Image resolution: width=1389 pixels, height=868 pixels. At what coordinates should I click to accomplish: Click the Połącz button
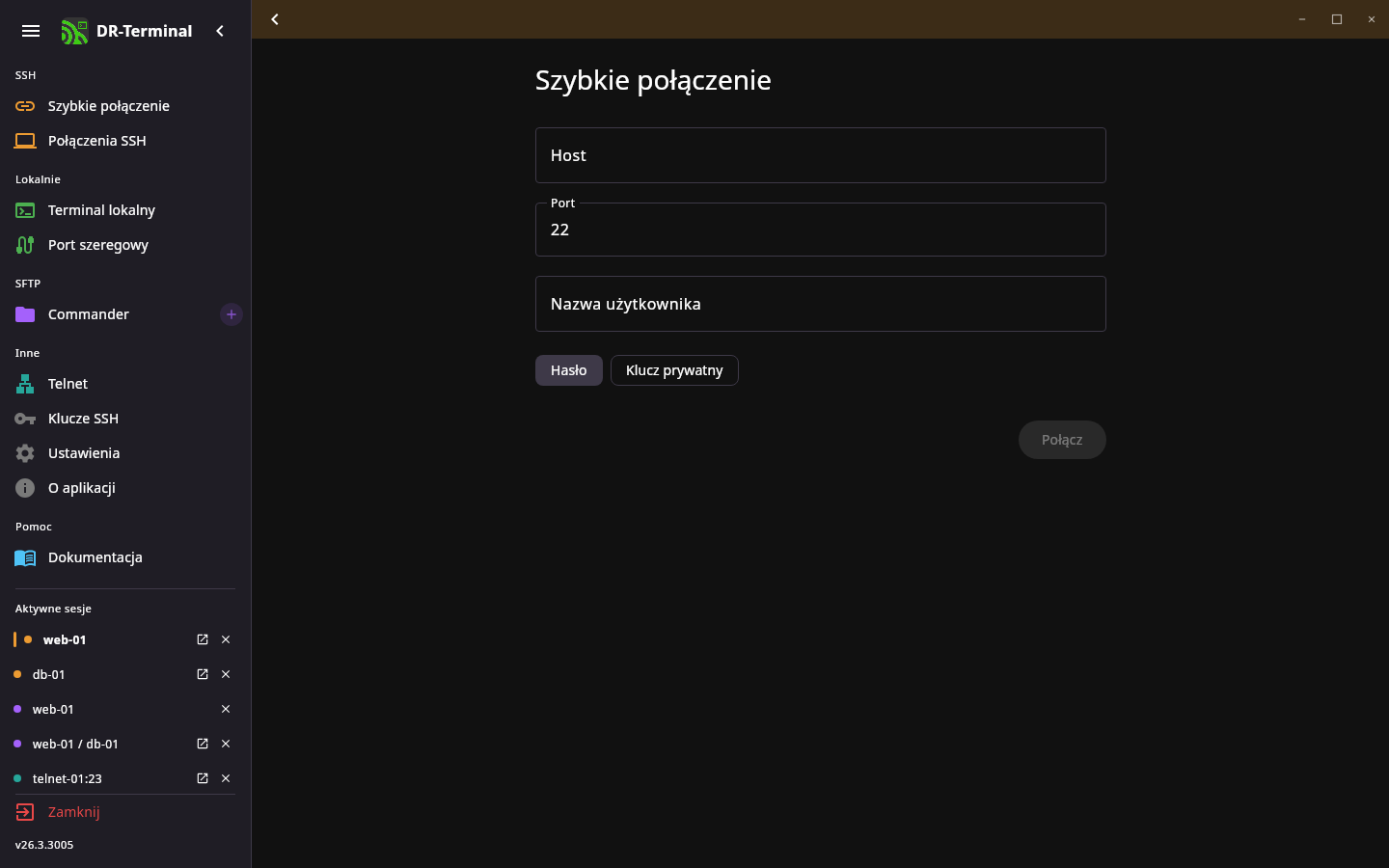1062,440
